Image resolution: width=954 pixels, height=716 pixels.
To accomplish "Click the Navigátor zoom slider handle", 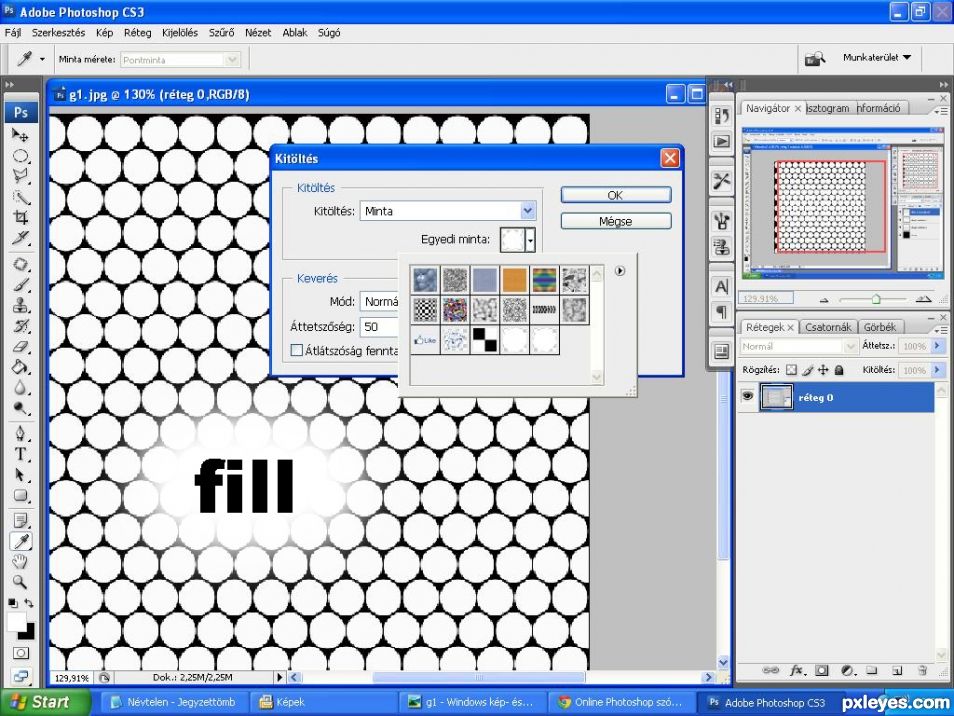I will click(876, 299).
